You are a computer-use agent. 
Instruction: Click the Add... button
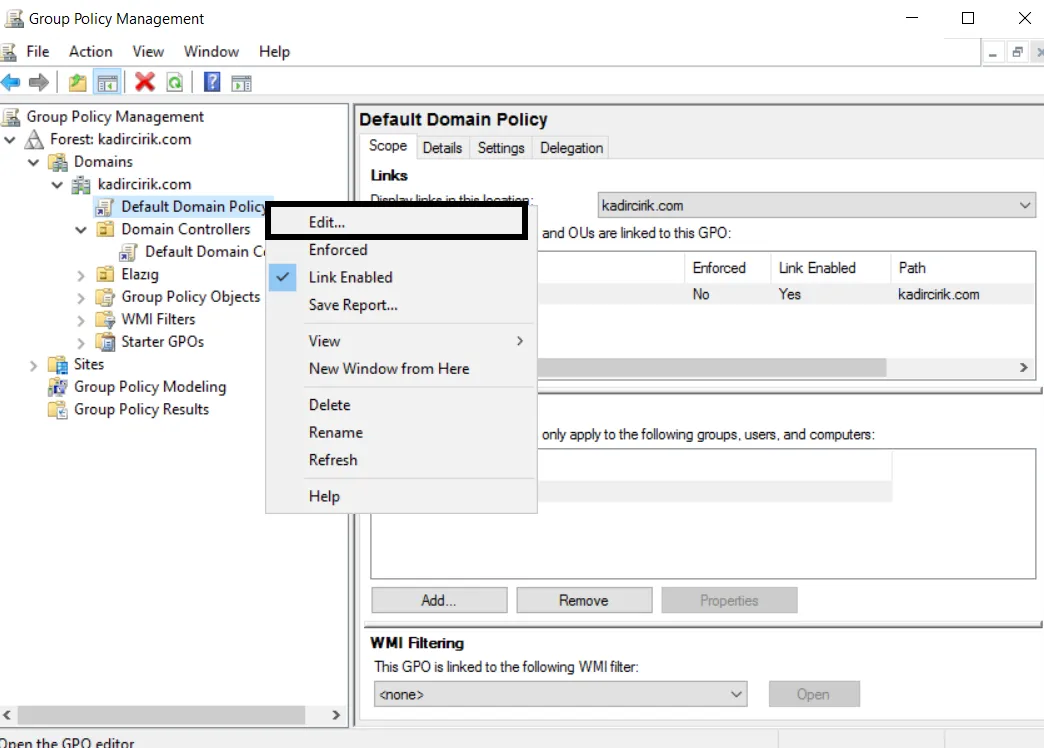point(439,600)
